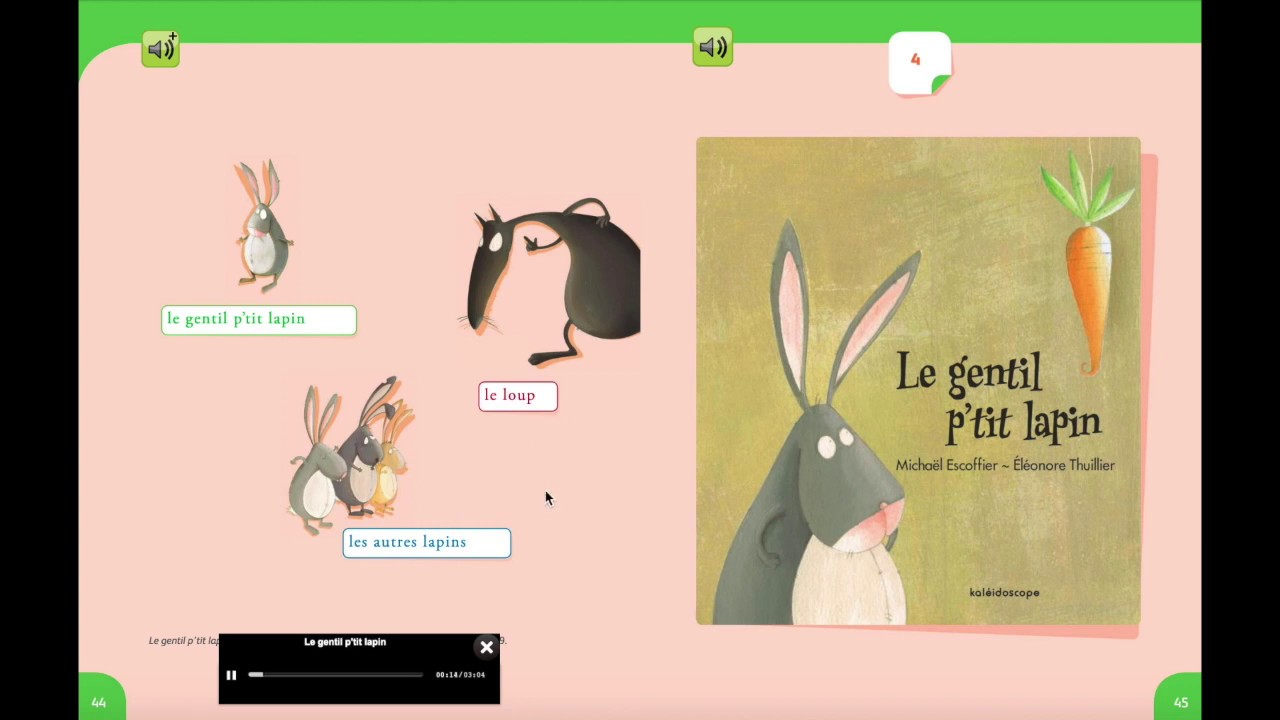Click the label 'le gentil p'tit lapin'
Image resolution: width=1280 pixels, height=720 pixels.
pos(259,320)
